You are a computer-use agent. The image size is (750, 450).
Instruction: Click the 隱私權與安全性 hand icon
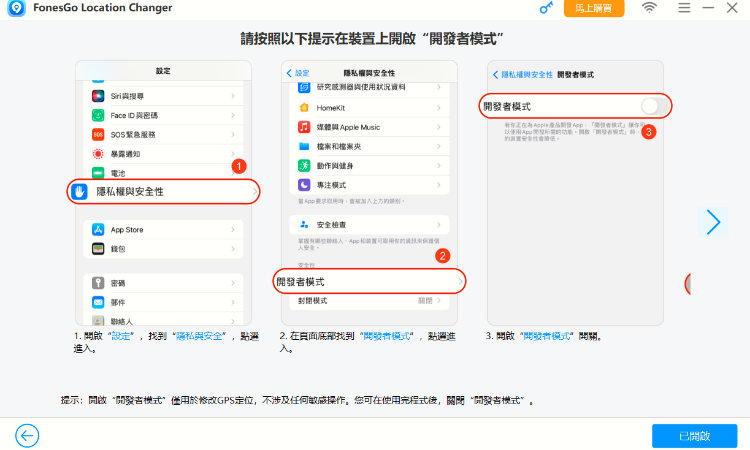click(x=79, y=192)
